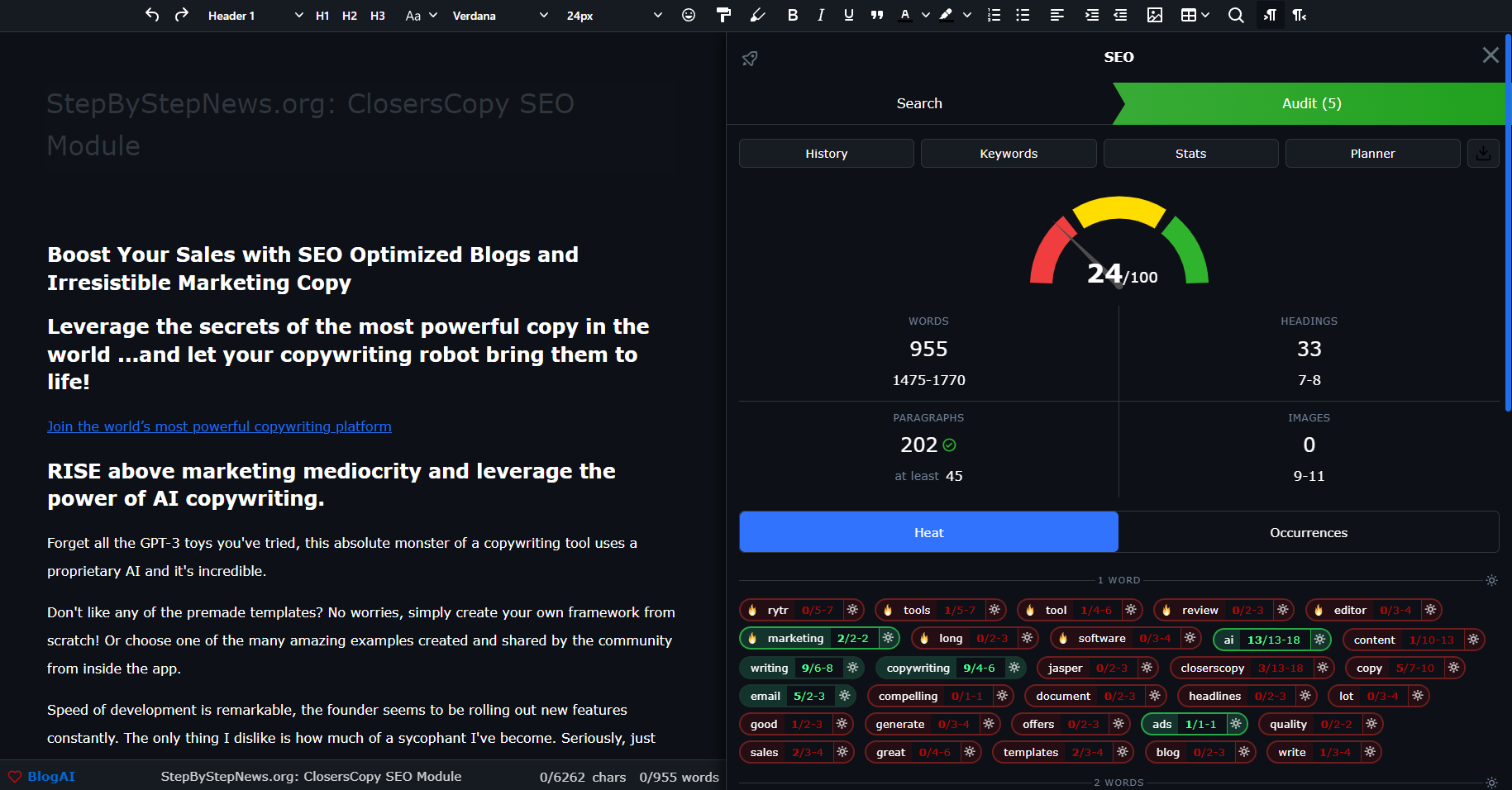Set left-to-right text direction
The image size is (1512, 790).
[x=1270, y=15]
